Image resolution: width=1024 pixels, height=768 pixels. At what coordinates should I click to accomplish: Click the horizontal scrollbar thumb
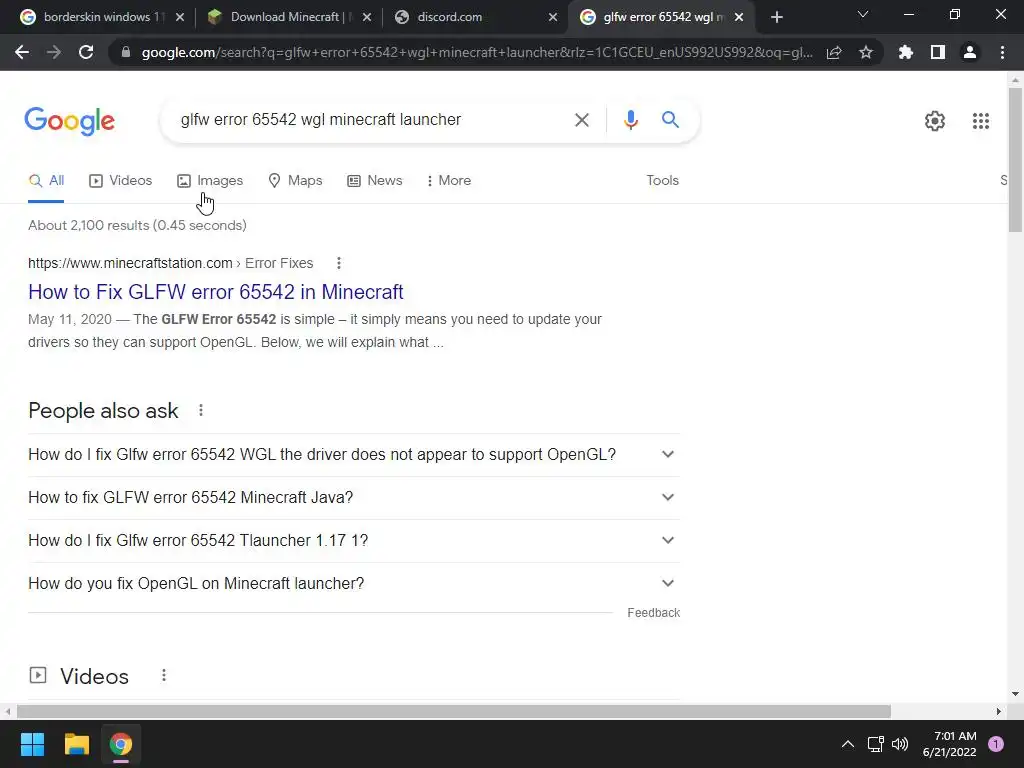[x=454, y=711]
